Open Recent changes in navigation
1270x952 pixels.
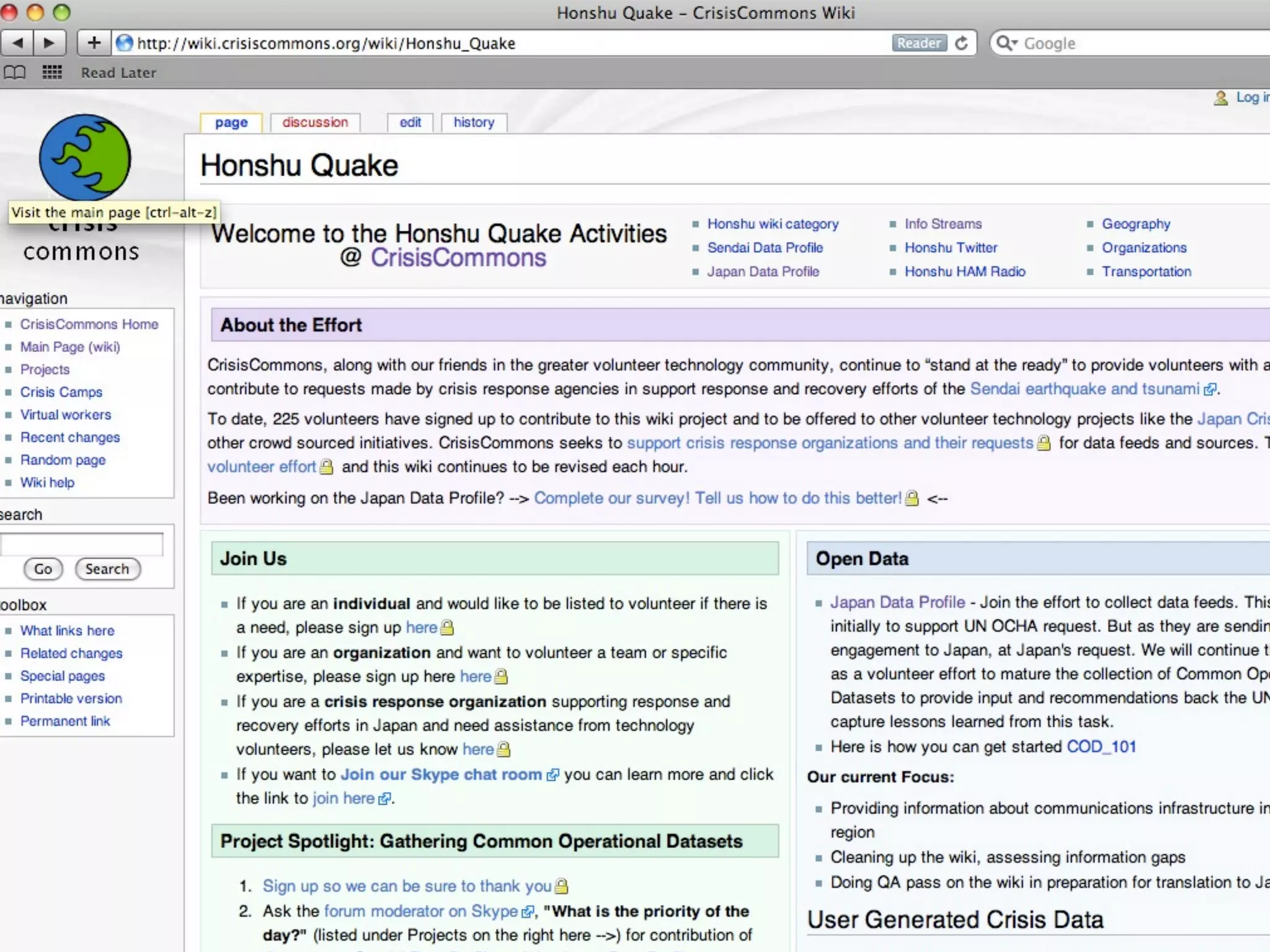70,438
